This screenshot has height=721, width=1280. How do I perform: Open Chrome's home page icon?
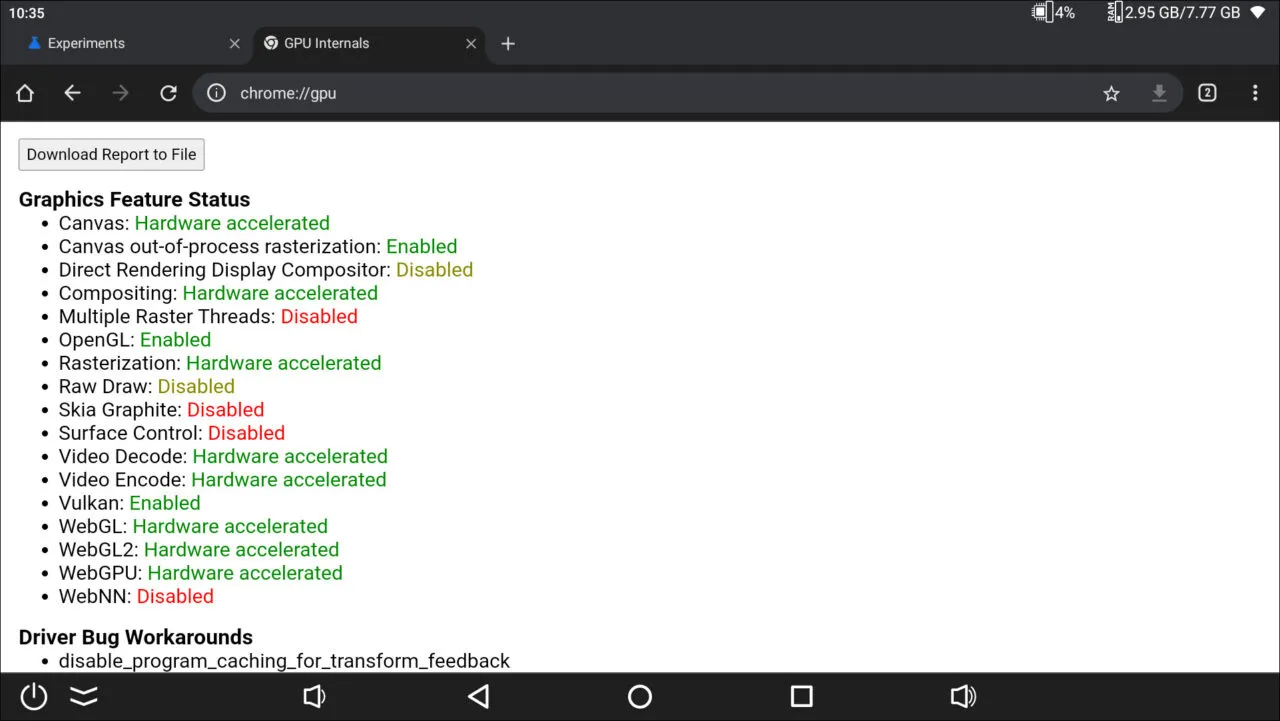point(24,92)
